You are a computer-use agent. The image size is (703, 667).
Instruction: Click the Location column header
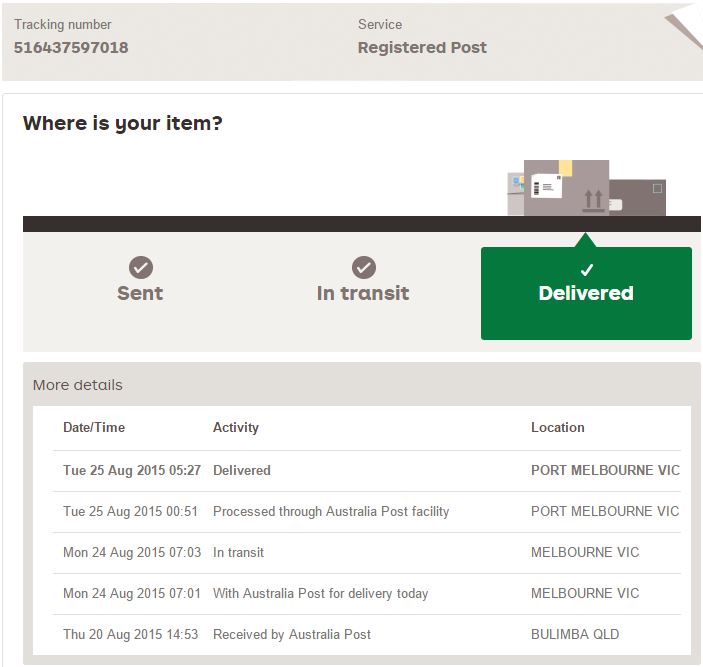558,427
